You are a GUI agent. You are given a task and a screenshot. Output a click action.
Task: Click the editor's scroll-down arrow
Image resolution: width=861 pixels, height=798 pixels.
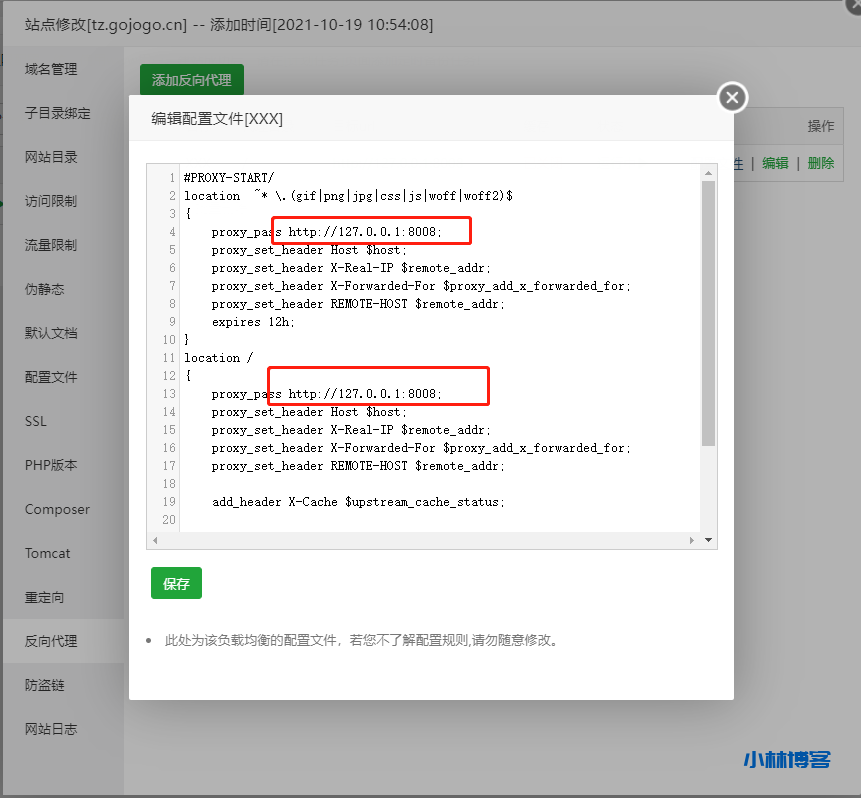tap(709, 540)
